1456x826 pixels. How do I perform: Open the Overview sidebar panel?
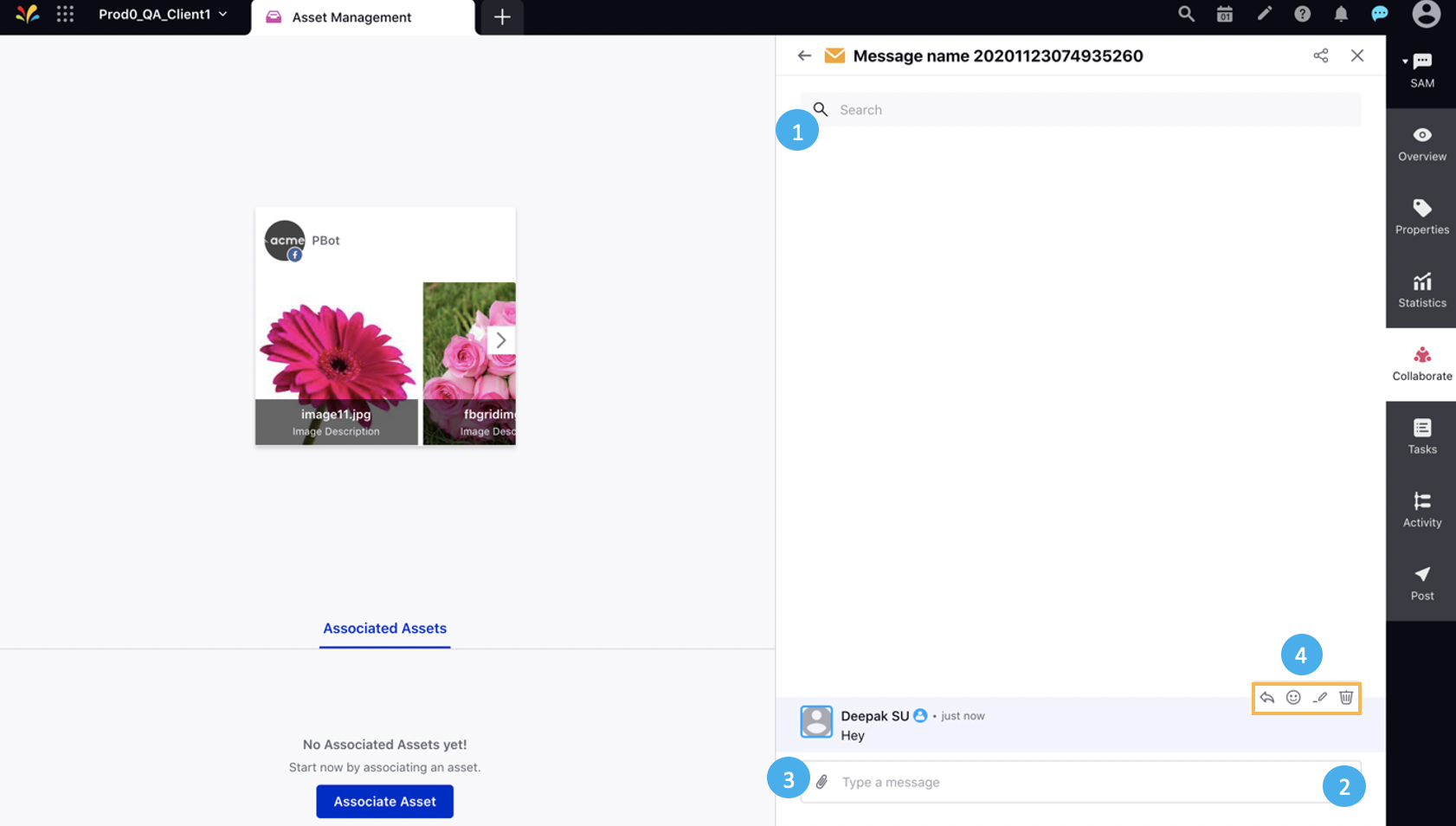pyautogui.click(x=1421, y=145)
